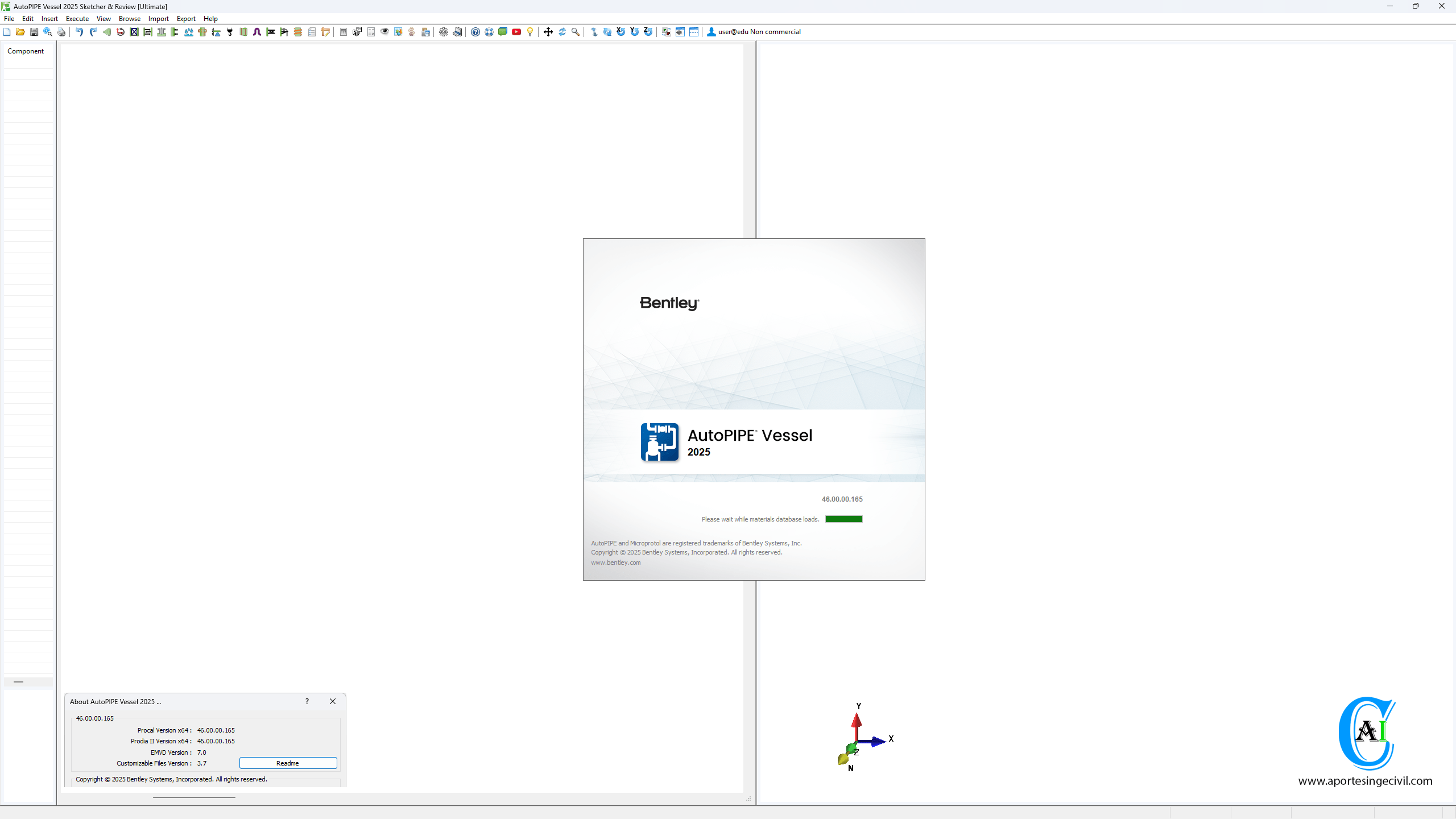Click the calculator icon in toolbar

point(344,32)
